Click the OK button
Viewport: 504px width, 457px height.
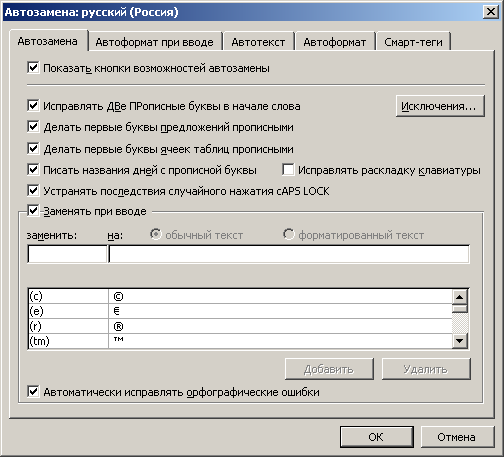[x=376, y=437]
